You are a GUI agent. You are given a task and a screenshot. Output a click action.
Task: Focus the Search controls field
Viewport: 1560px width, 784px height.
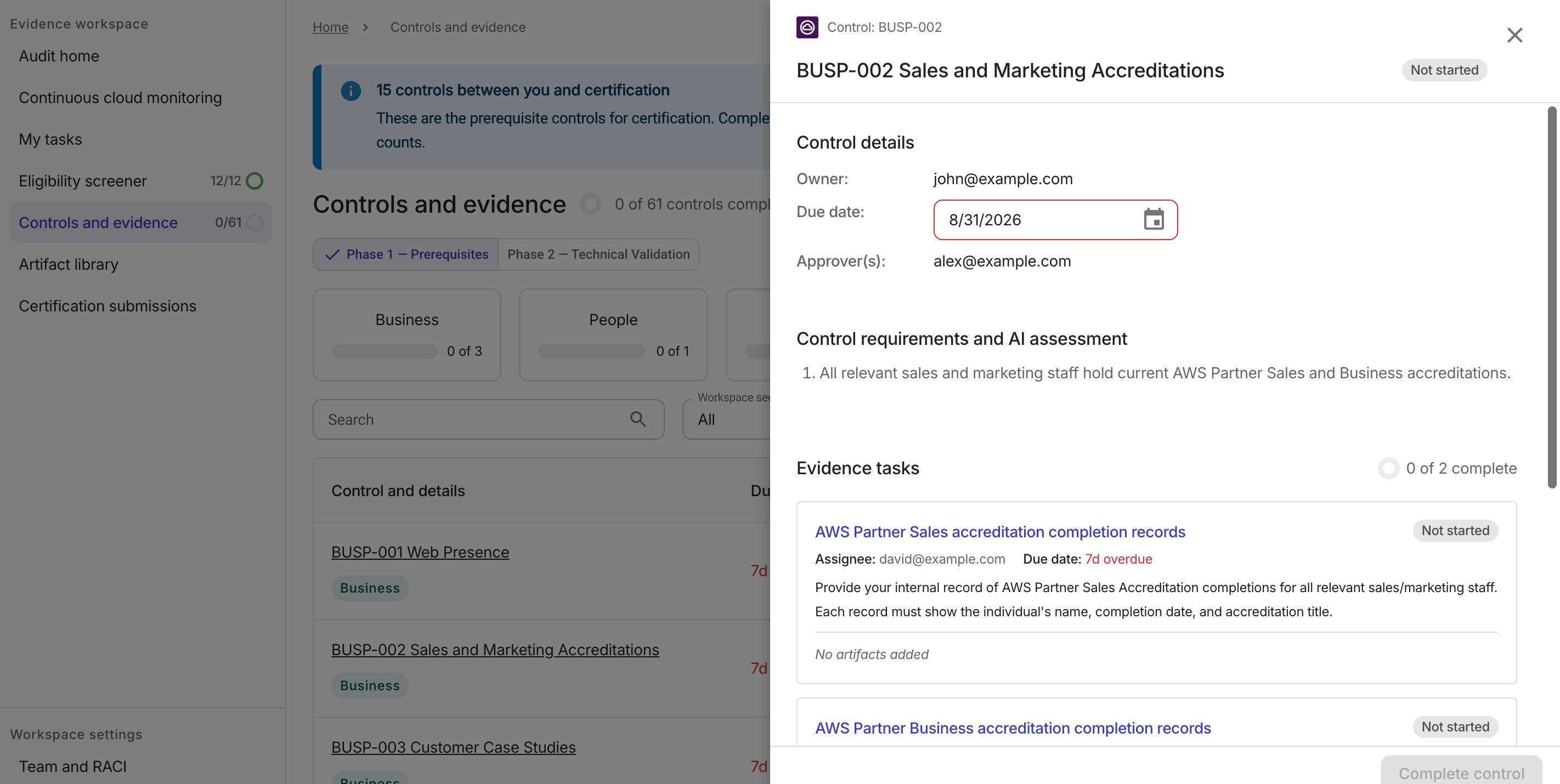(488, 419)
